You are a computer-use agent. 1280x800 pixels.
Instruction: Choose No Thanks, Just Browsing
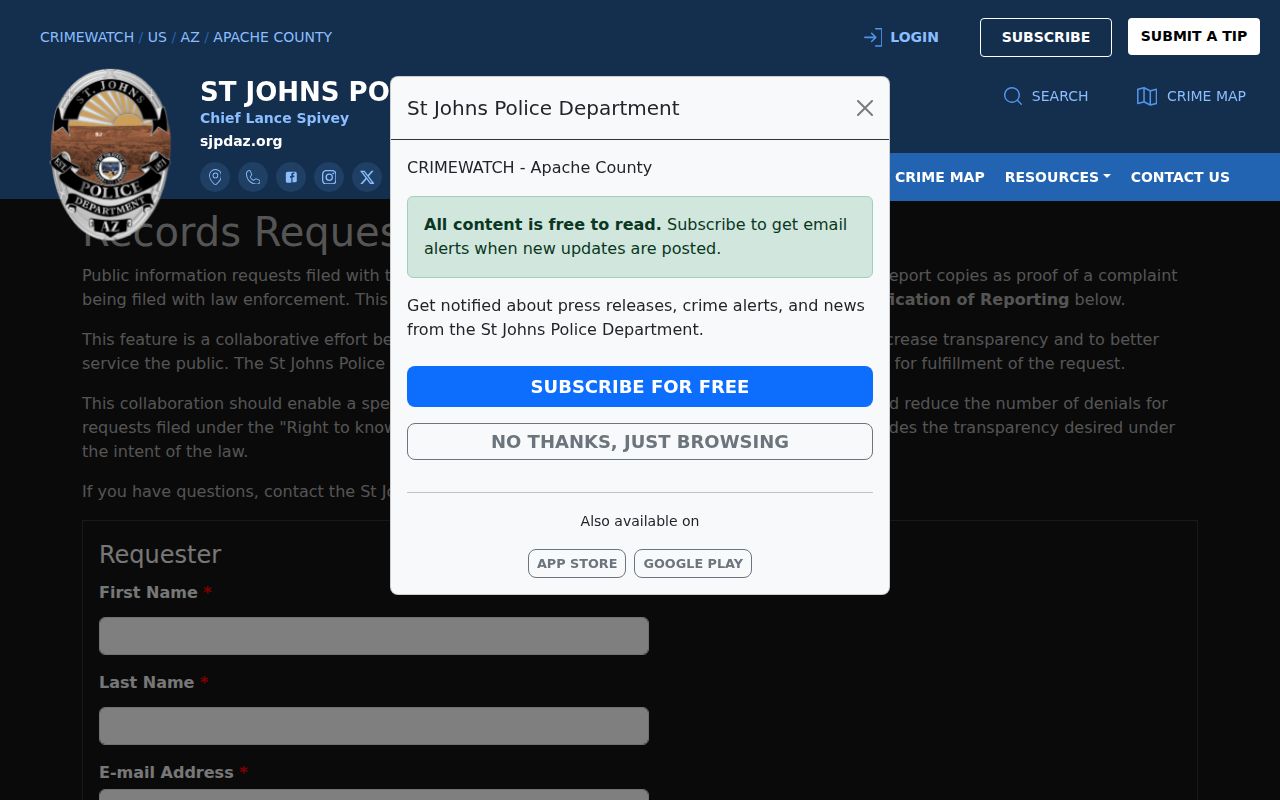click(x=640, y=441)
